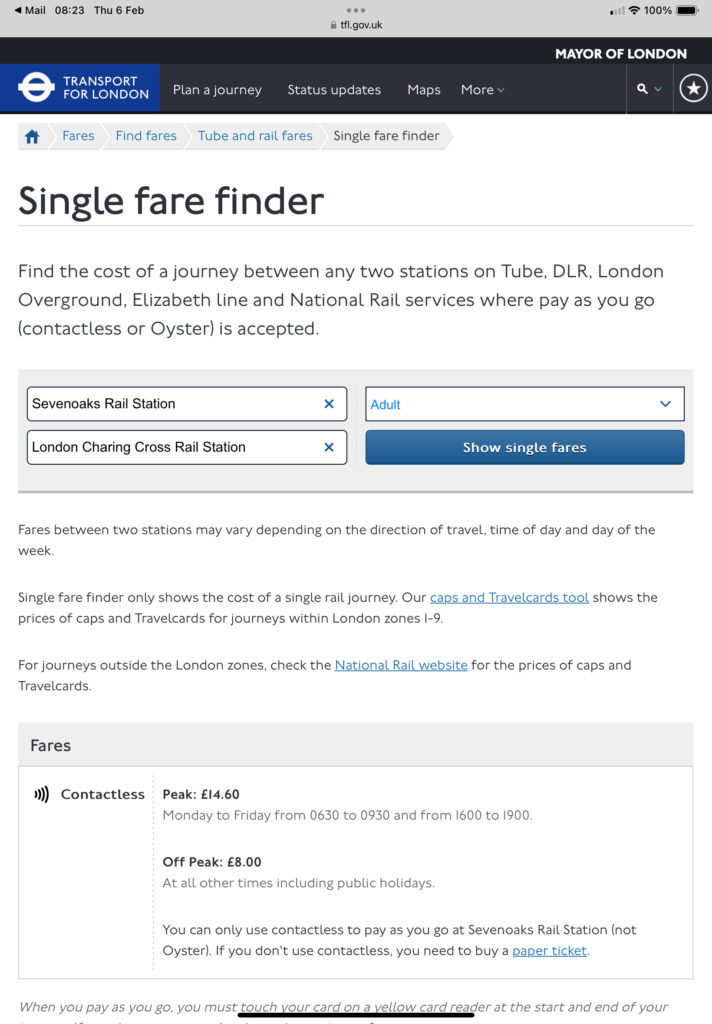Go to home via house breadcrumb icon

coord(32,136)
